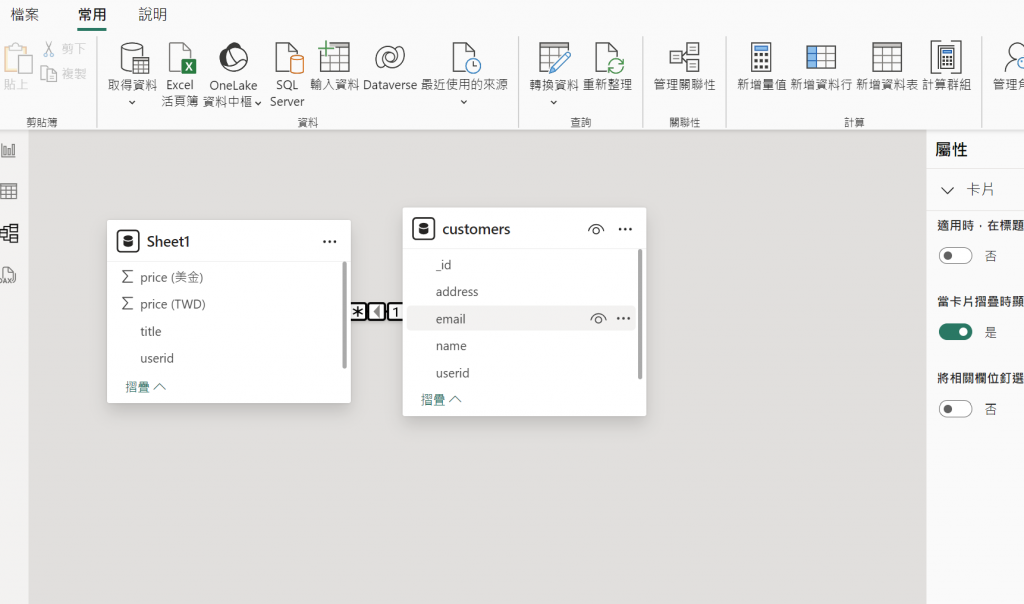This screenshot has width=1024, height=604.
Task: Select the name field in customers
Action: (x=451, y=346)
